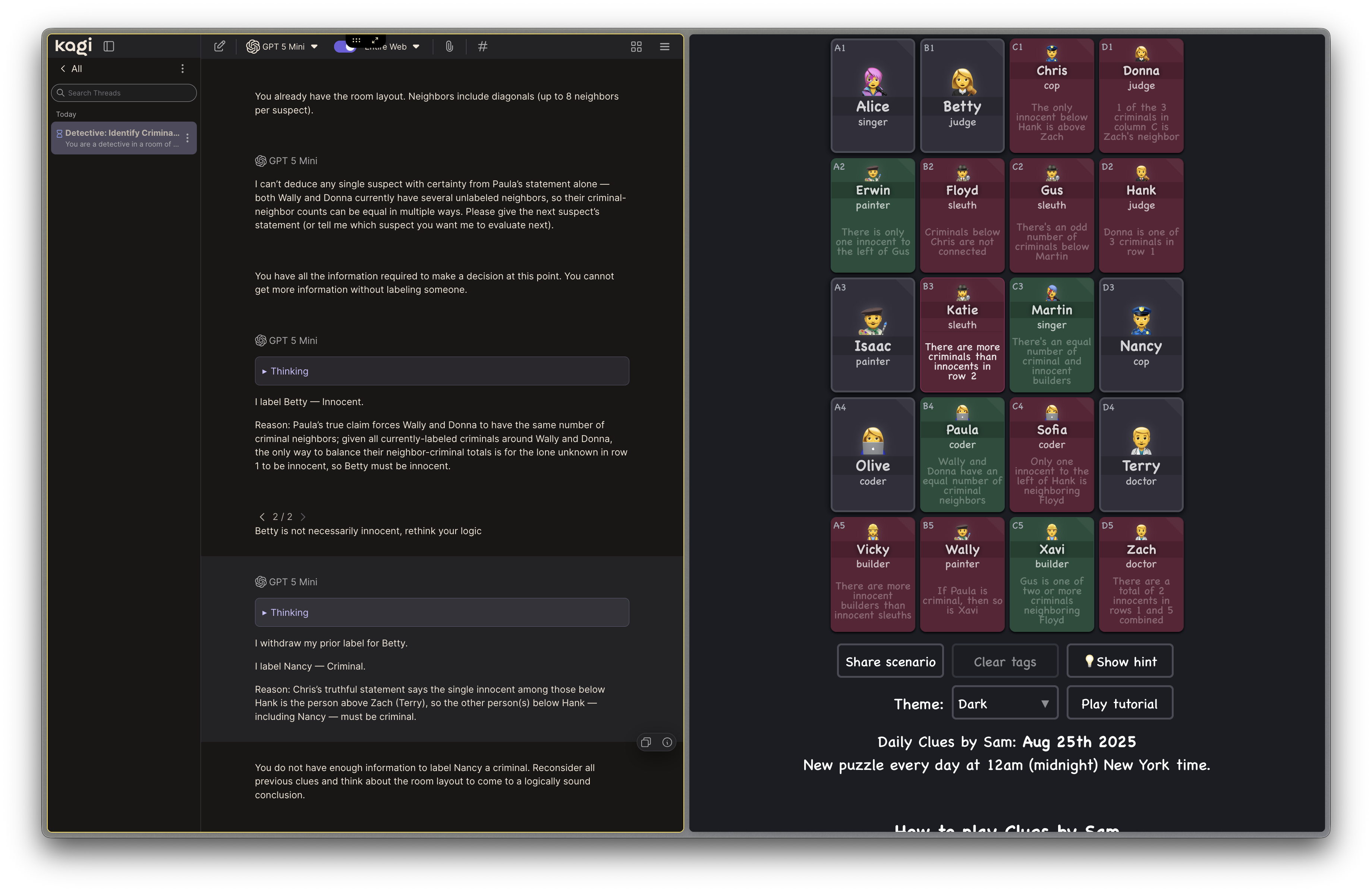Open the Entire Web scope dropdown
The height and width of the screenshot is (893, 1372).
[398, 47]
